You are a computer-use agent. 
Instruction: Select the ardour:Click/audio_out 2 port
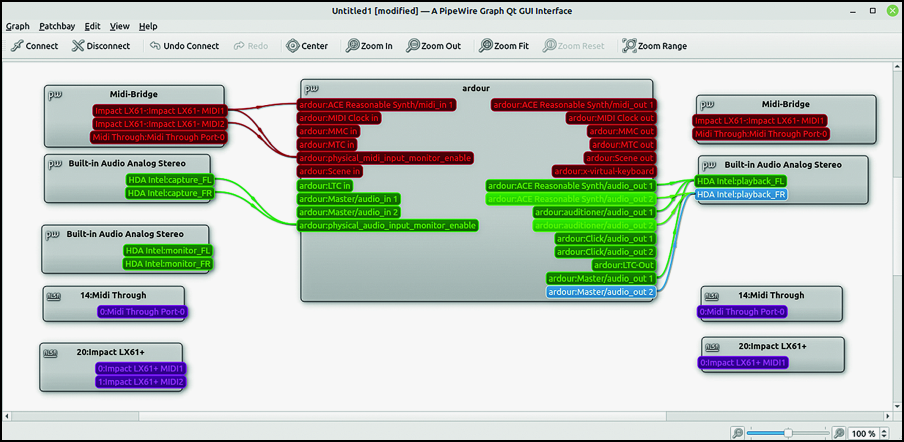coord(606,252)
